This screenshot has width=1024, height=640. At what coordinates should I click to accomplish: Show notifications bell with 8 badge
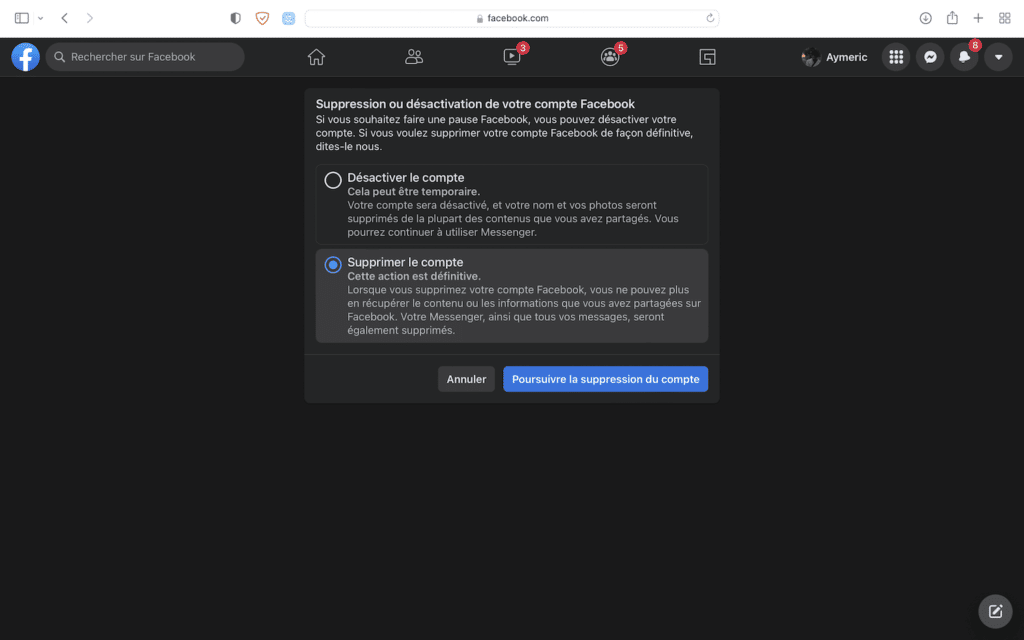[964, 57]
